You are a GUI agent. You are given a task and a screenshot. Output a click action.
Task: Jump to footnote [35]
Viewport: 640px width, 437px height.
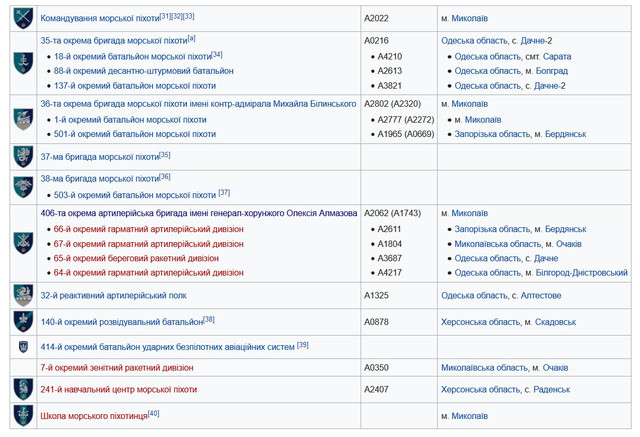point(165,155)
